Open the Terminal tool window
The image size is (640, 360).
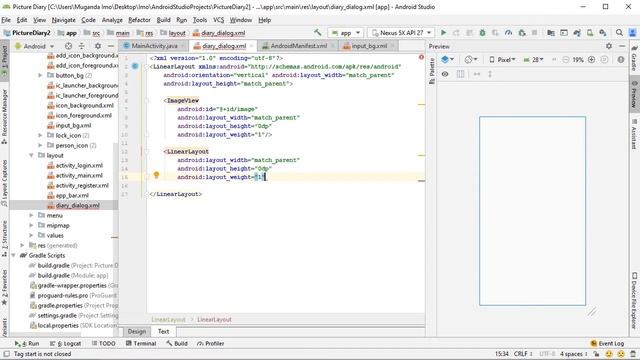tap(141, 343)
